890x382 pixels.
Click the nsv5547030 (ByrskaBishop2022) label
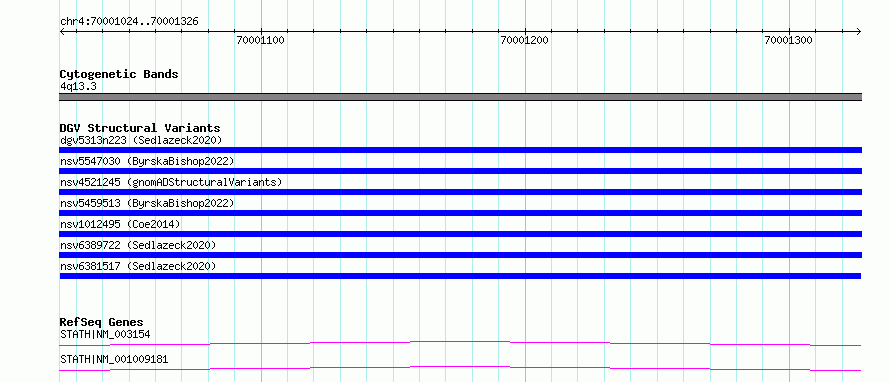[147, 161]
